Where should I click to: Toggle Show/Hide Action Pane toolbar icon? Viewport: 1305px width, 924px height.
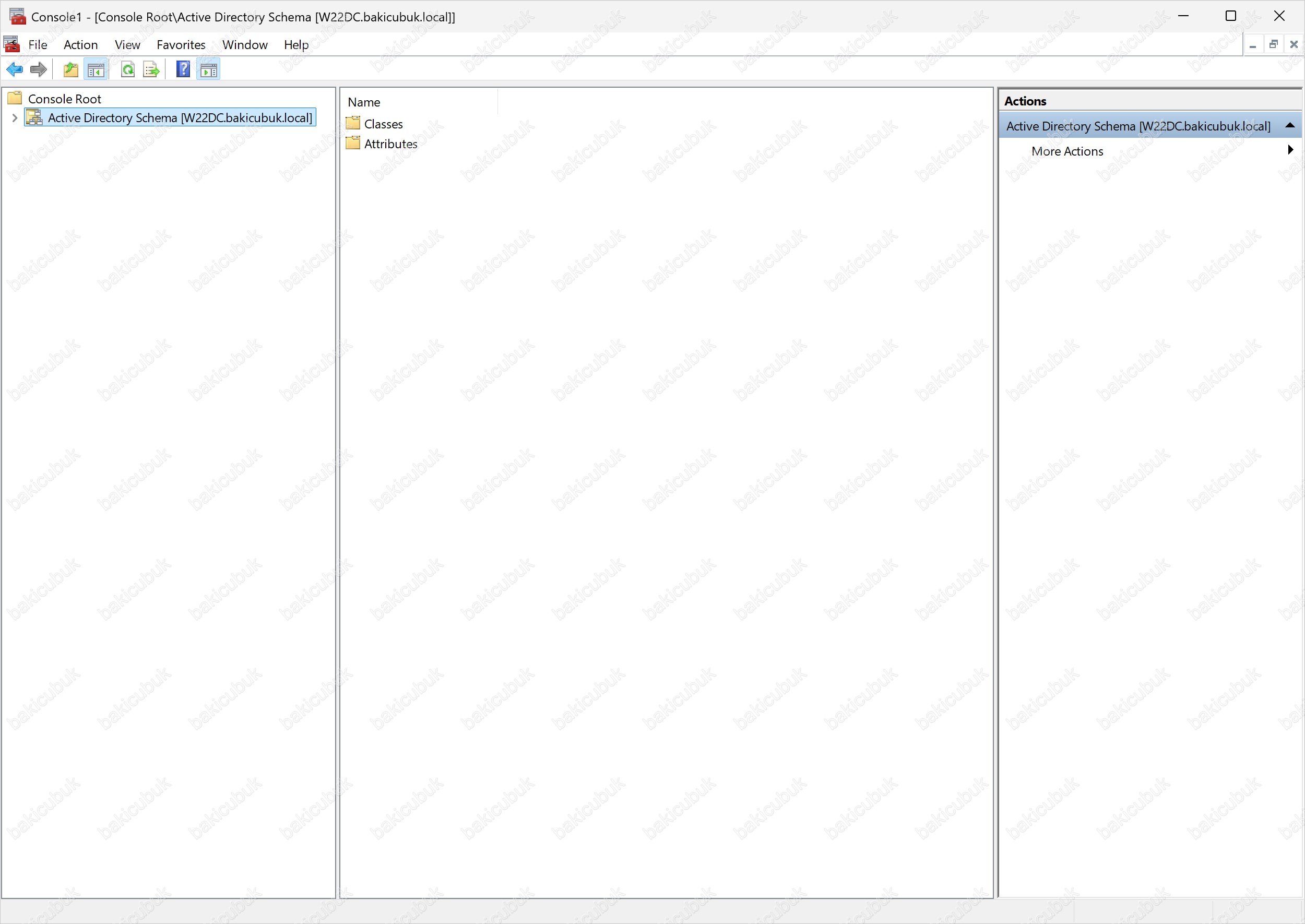coord(208,70)
